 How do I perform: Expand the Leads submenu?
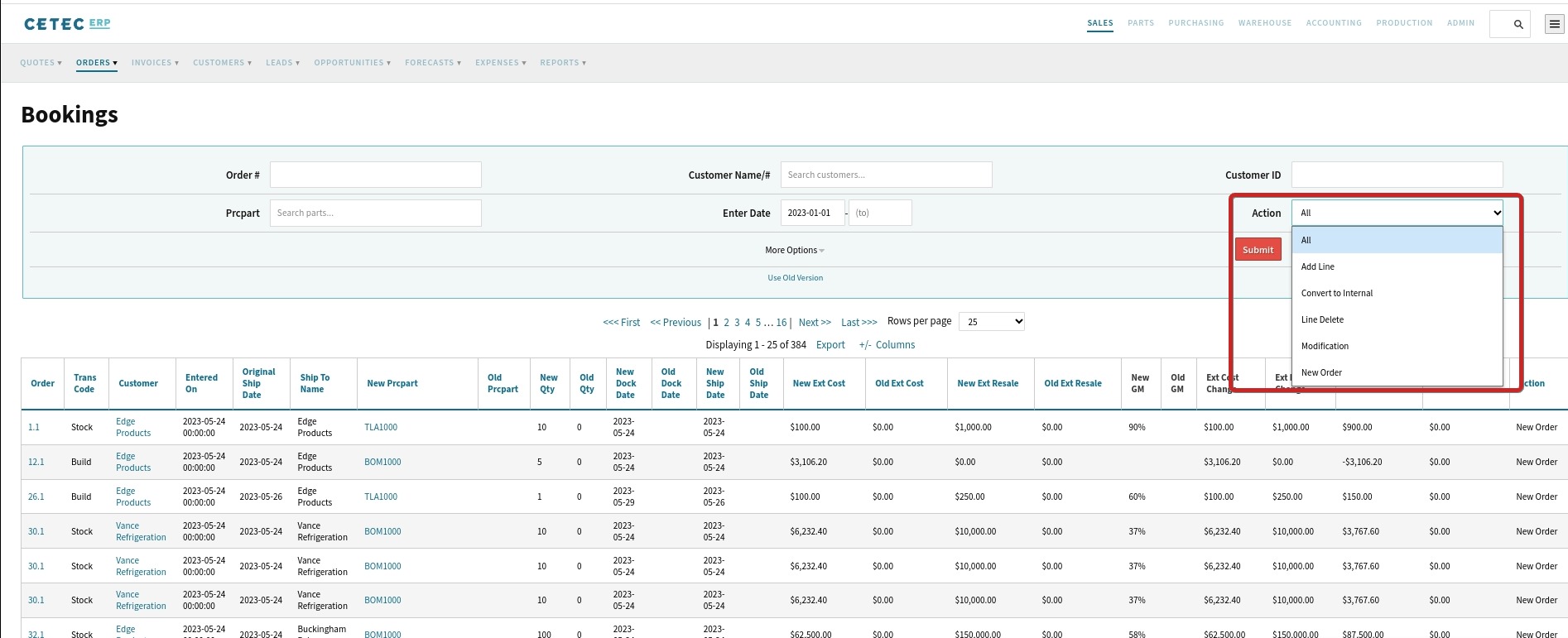(283, 63)
